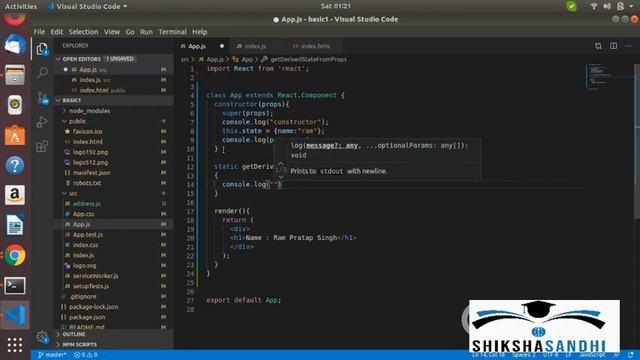Show previous signature in parameter hint
640x360 pixels.
281,163
